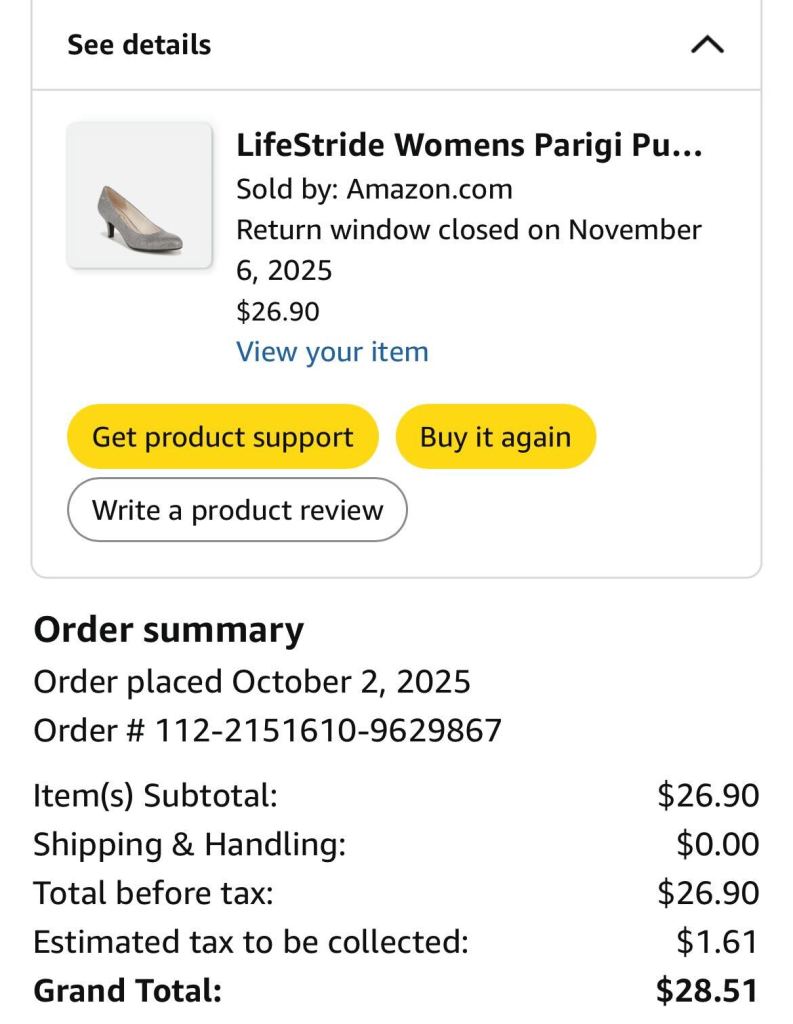Tap the $28.51 Grand Total amount
Screen dimensions: 793x1024
point(707,991)
